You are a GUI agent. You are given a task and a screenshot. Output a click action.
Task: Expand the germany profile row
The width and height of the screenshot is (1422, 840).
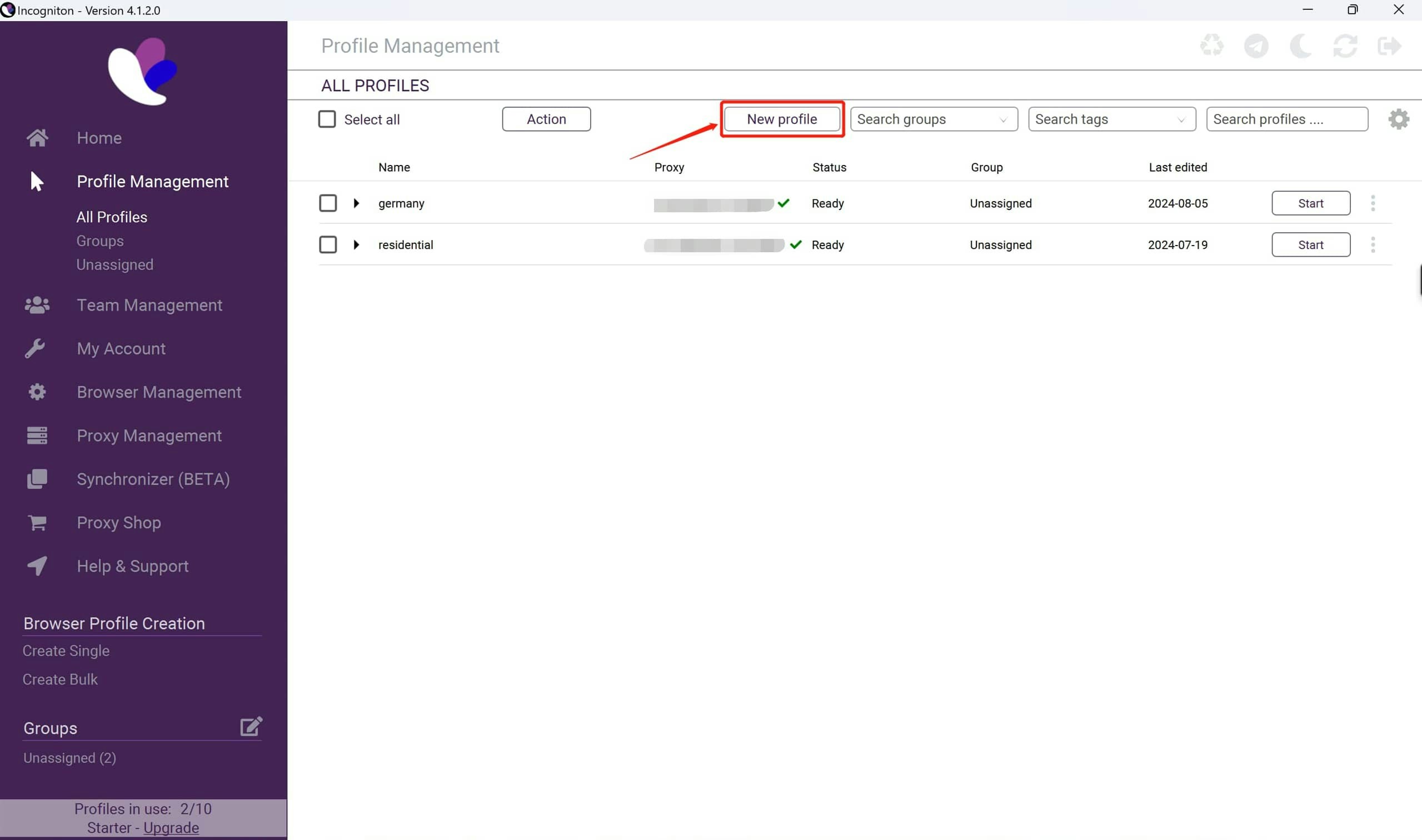(x=356, y=203)
